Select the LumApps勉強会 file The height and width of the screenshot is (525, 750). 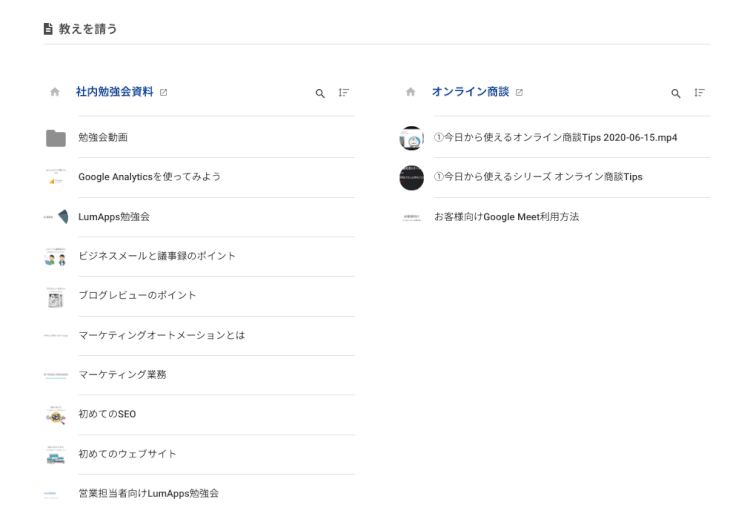[x=113, y=216]
